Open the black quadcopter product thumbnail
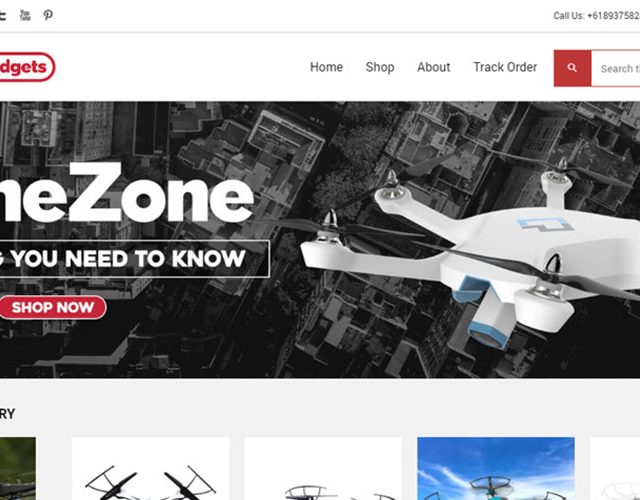Image resolution: width=640 pixels, height=500 pixels. [151, 469]
